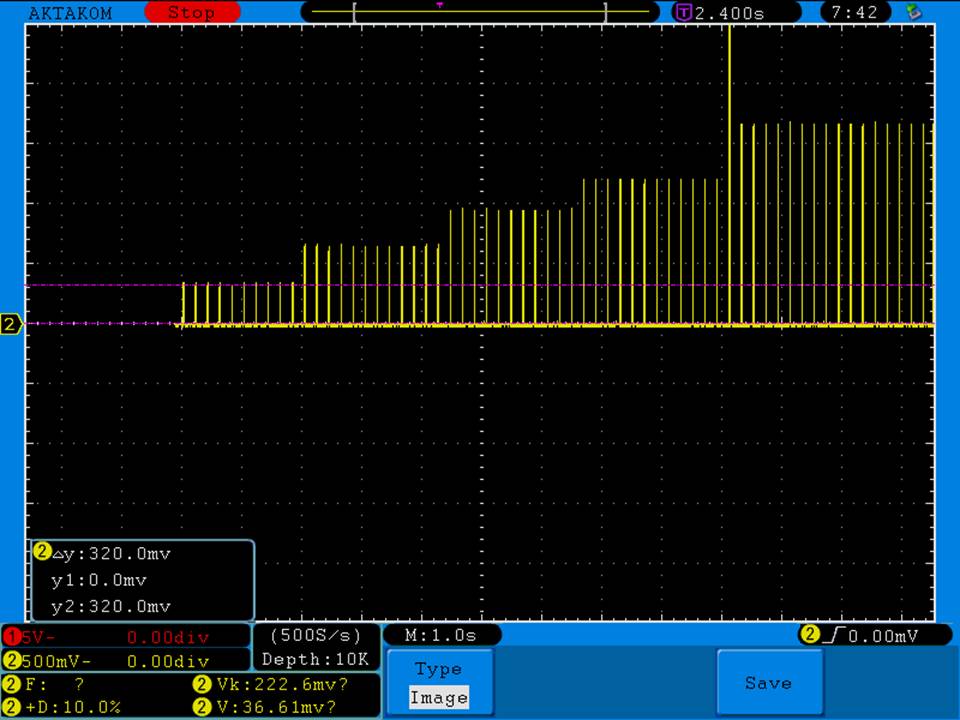
Task: Toggle the red Stop run status indicator
Action: [192, 13]
